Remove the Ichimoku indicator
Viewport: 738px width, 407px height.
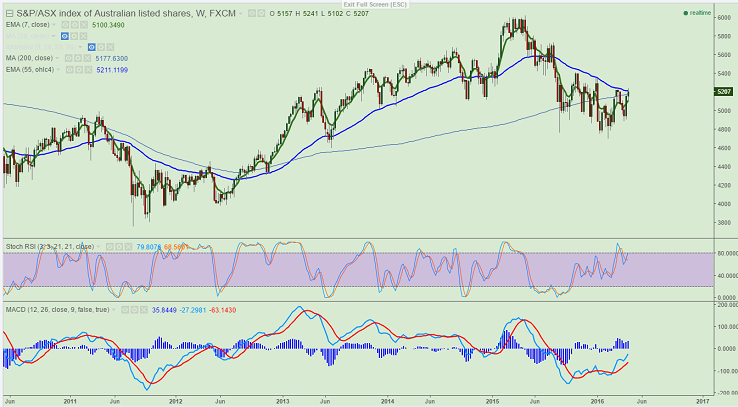[110, 47]
